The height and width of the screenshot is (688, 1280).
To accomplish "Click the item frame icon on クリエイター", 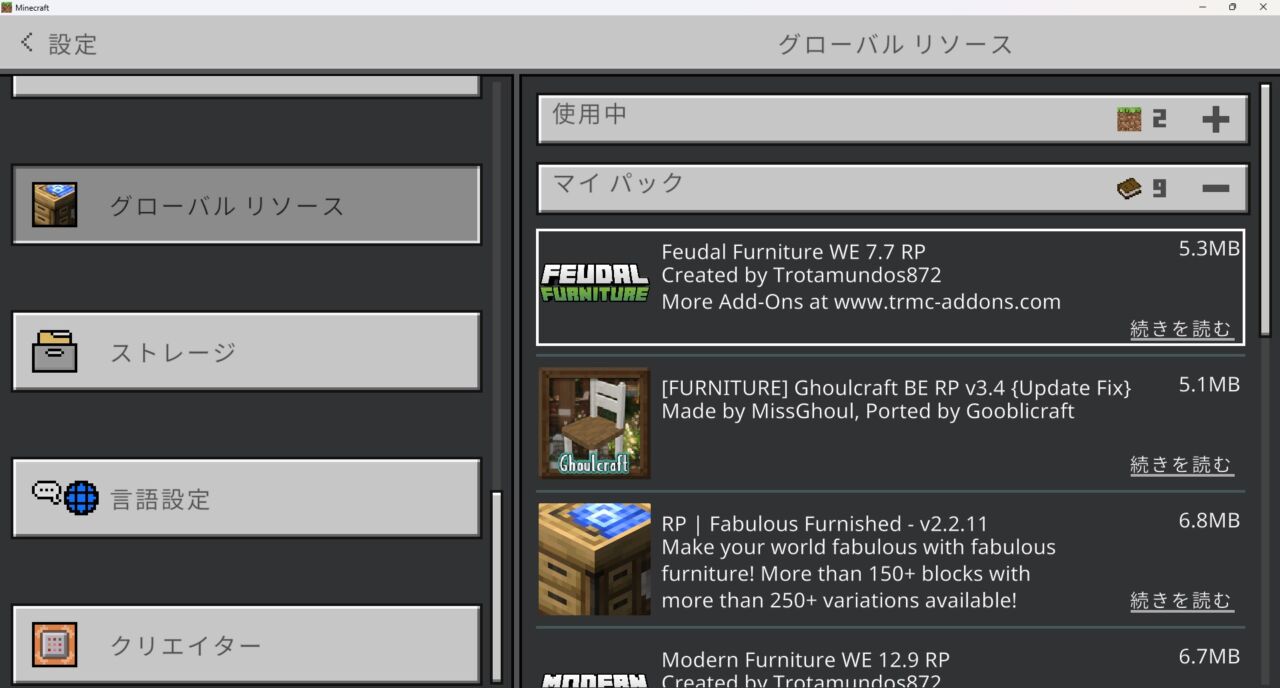I will click(x=54, y=645).
